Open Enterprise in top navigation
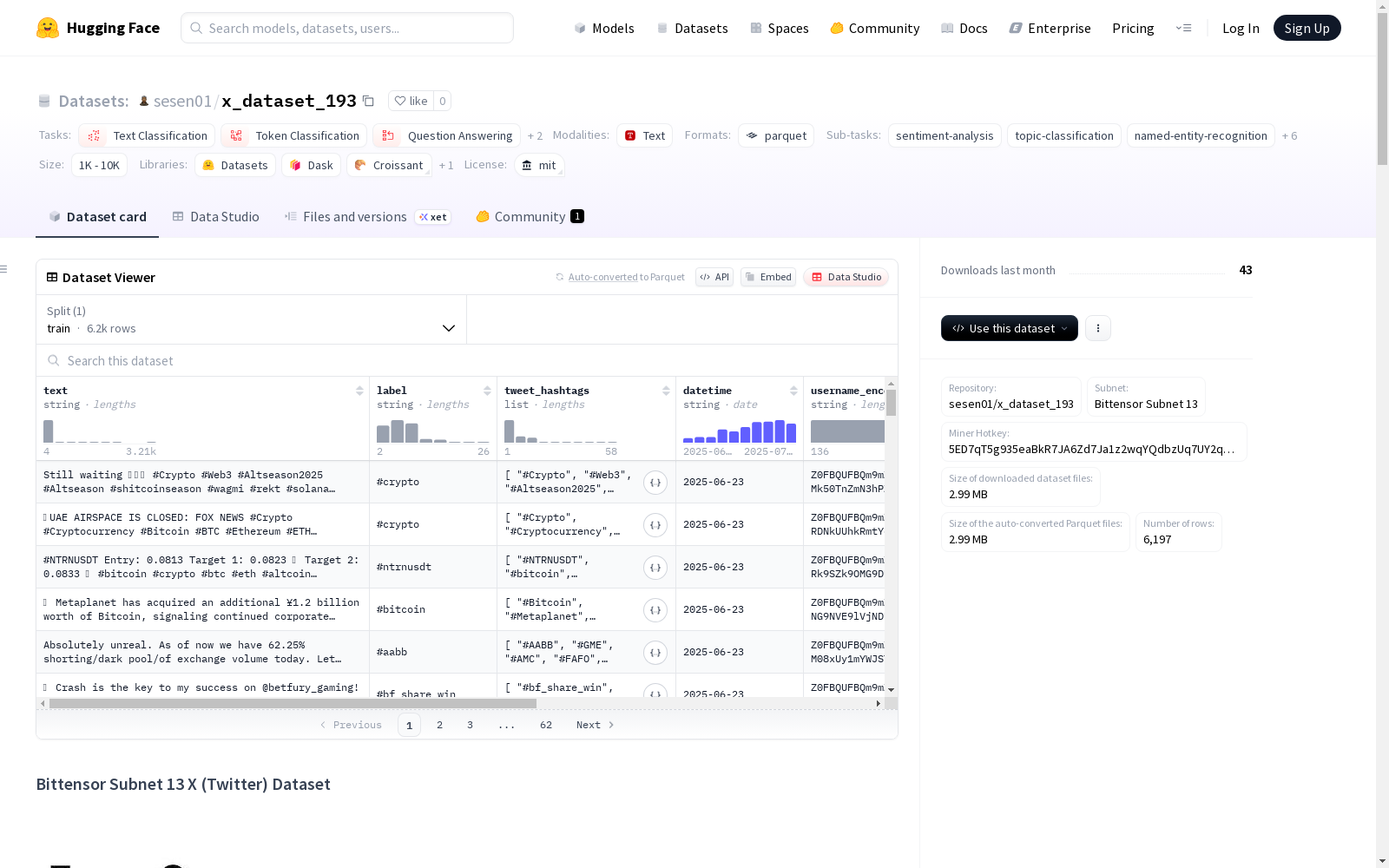Screen dimensions: 1389x868 [1050, 28]
